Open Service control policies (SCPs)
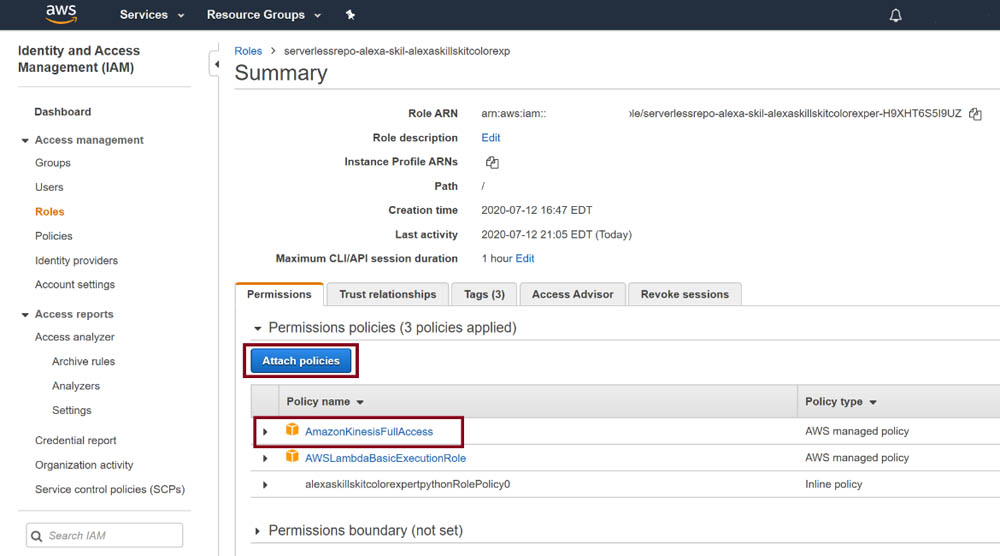This screenshot has width=1000, height=556. coord(110,489)
